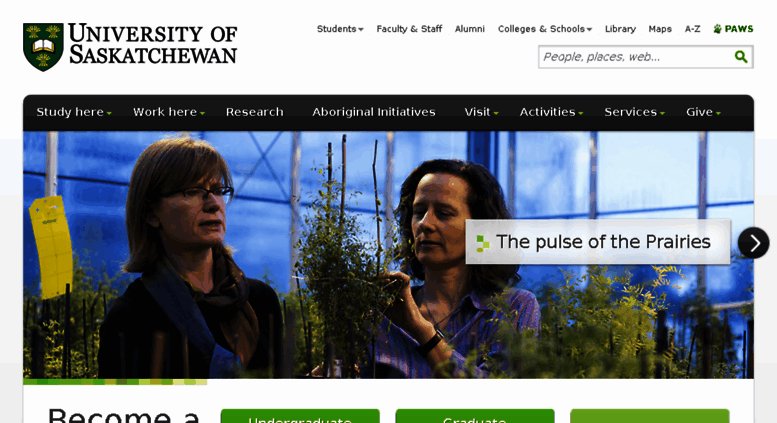Expand the Students dropdown menu
The width and height of the screenshot is (777, 423).
340,29
